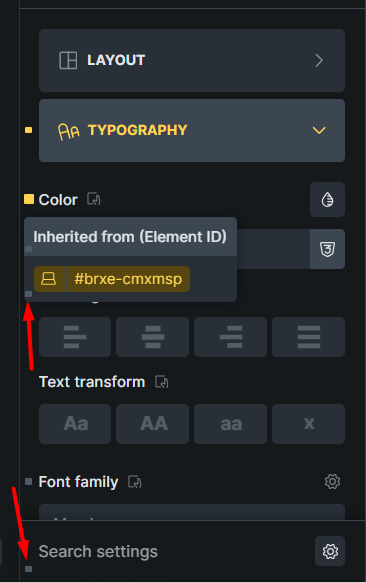Click the hover-state icon beside Color
The width and height of the screenshot is (366, 583).
tap(94, 199)
